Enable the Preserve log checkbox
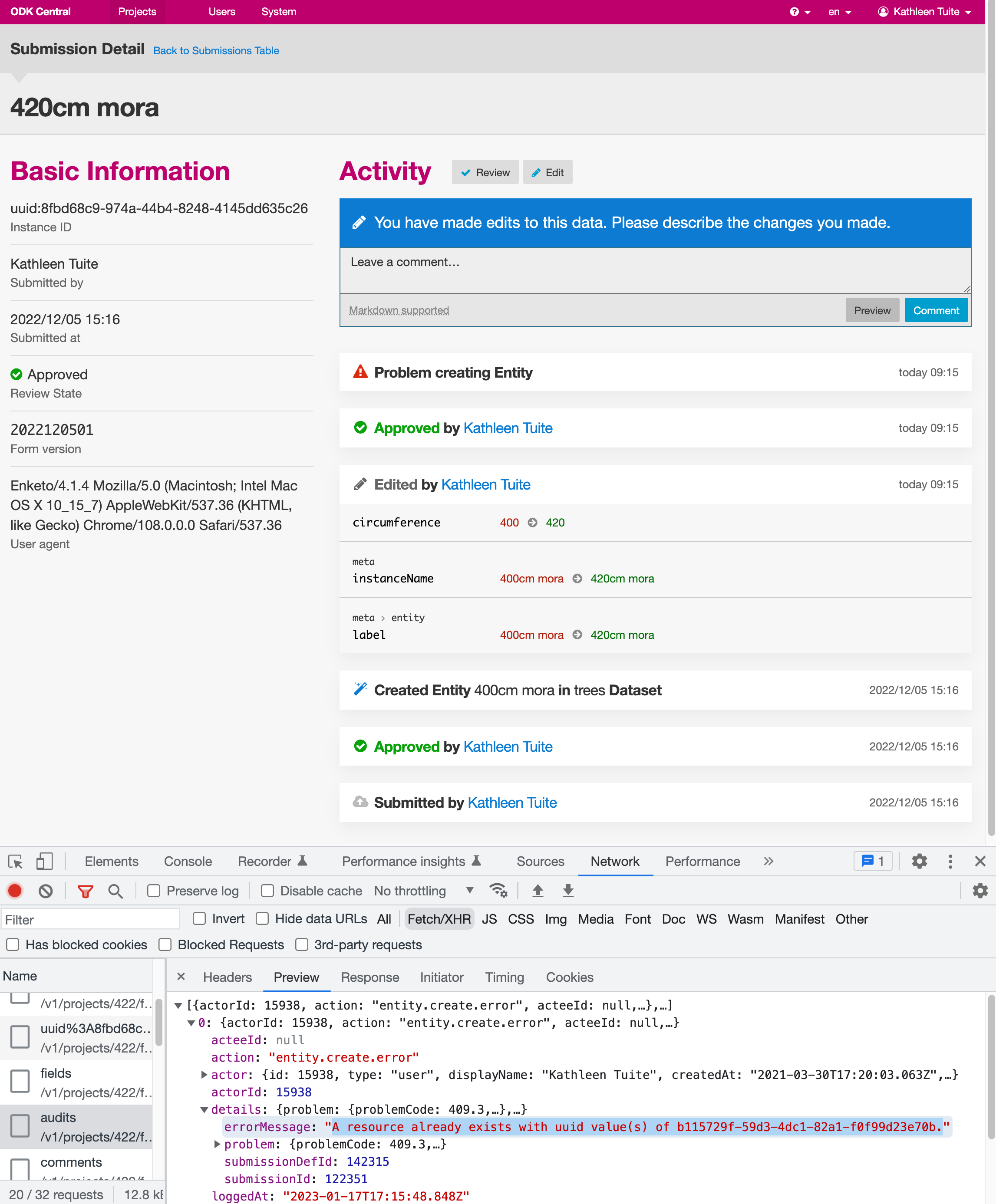The height and width of the screenshot is (1204, 996). [154, 890]
